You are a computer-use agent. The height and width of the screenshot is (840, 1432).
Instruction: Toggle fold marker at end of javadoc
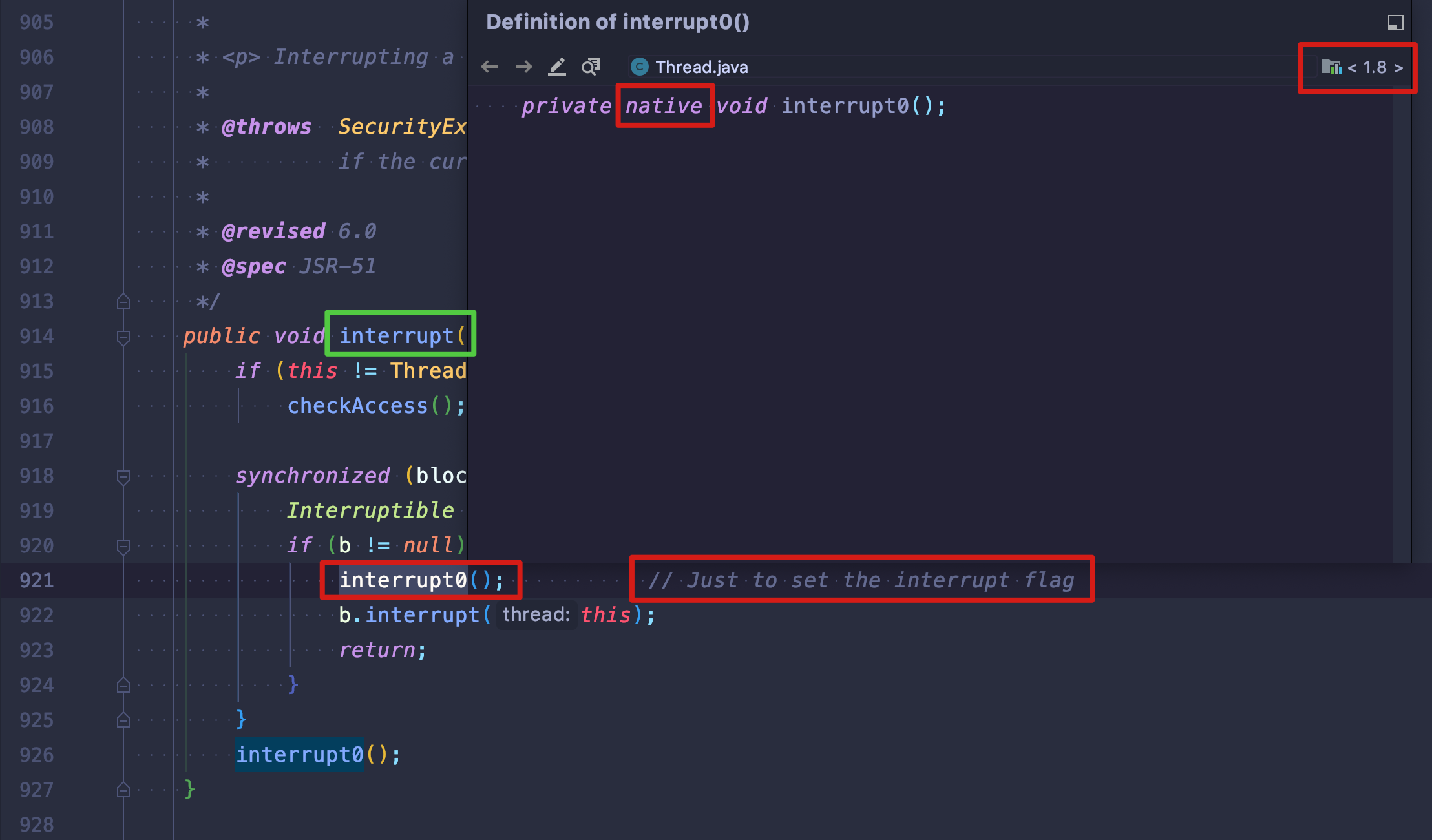[x=123, y=302]
